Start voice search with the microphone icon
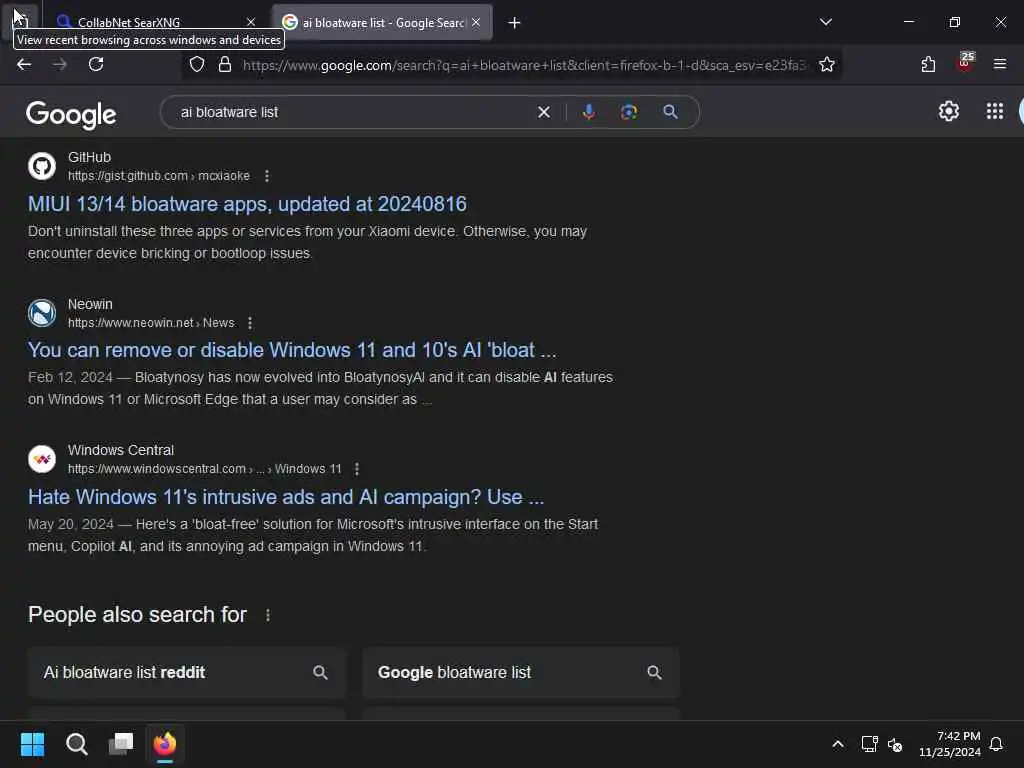Image resolution: width=1024 pixels, height=768 pixels. coord(588,112)
